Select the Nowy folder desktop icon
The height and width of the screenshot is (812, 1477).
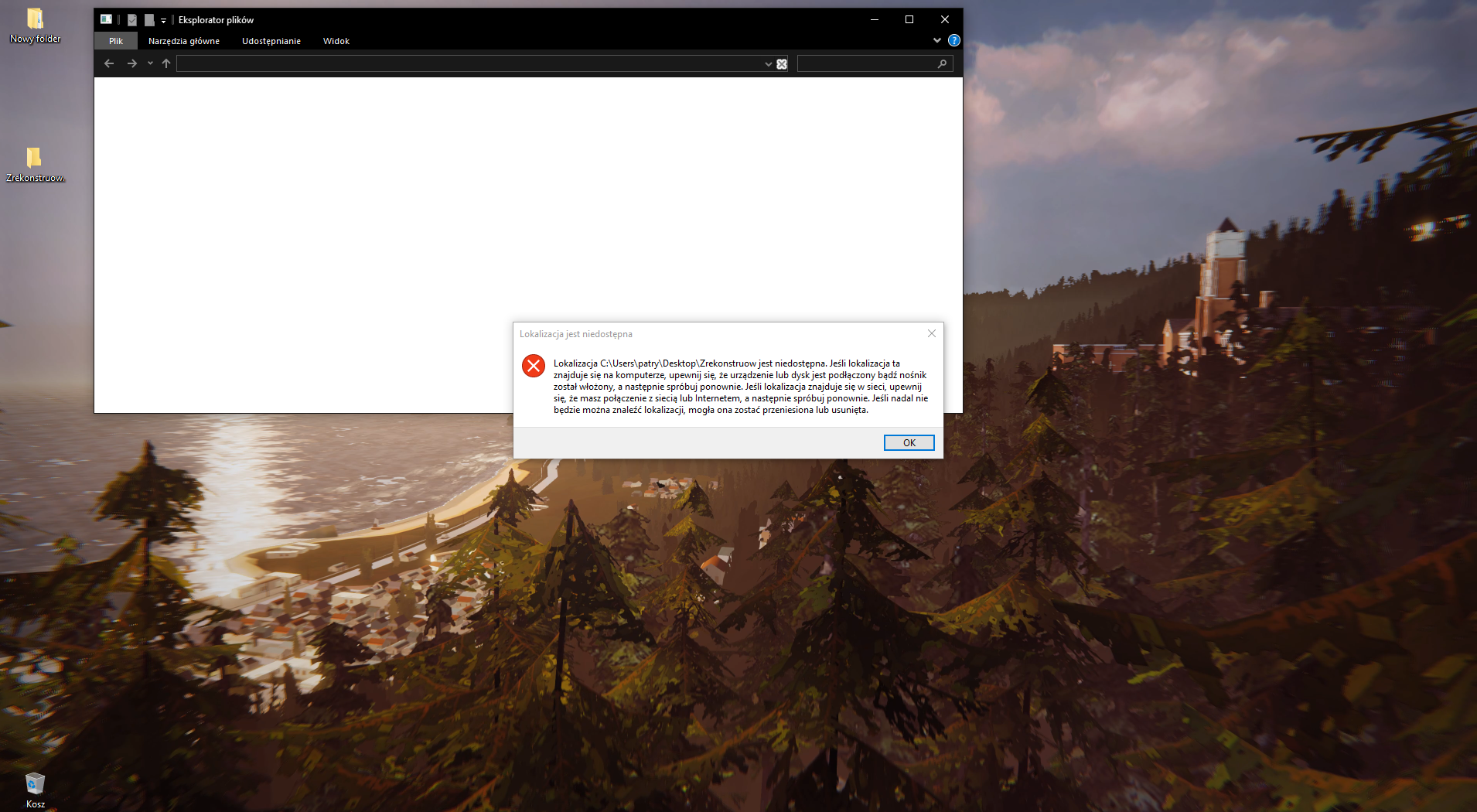35,25
